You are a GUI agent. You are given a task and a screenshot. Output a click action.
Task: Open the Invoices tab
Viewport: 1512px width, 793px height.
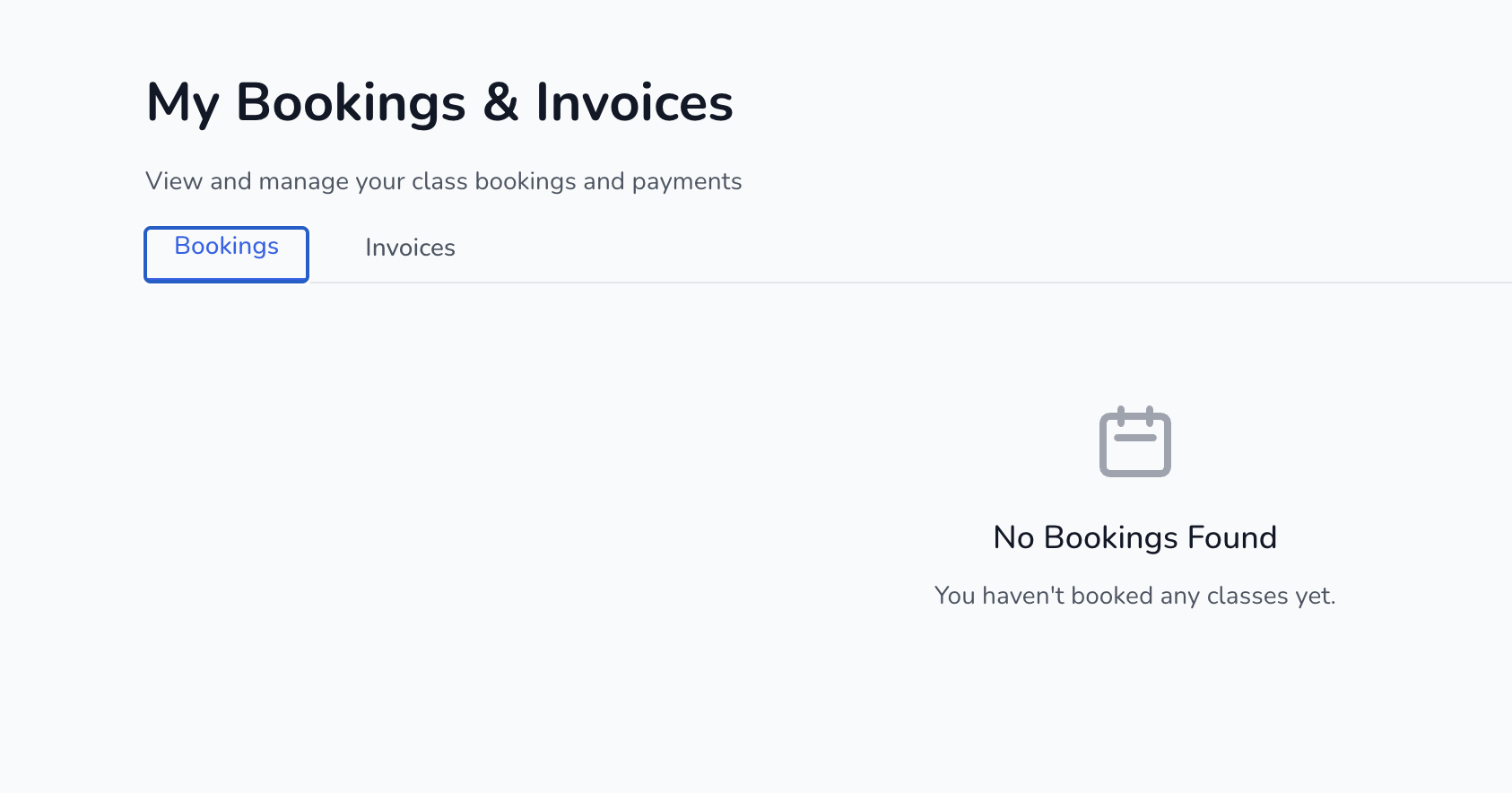(410, 248)
